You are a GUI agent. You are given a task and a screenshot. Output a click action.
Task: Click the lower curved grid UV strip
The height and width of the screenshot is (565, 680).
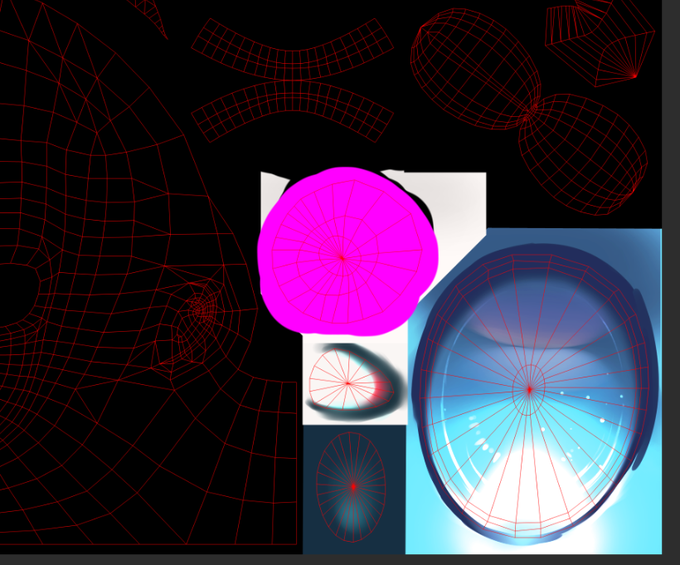pos(292,112)
